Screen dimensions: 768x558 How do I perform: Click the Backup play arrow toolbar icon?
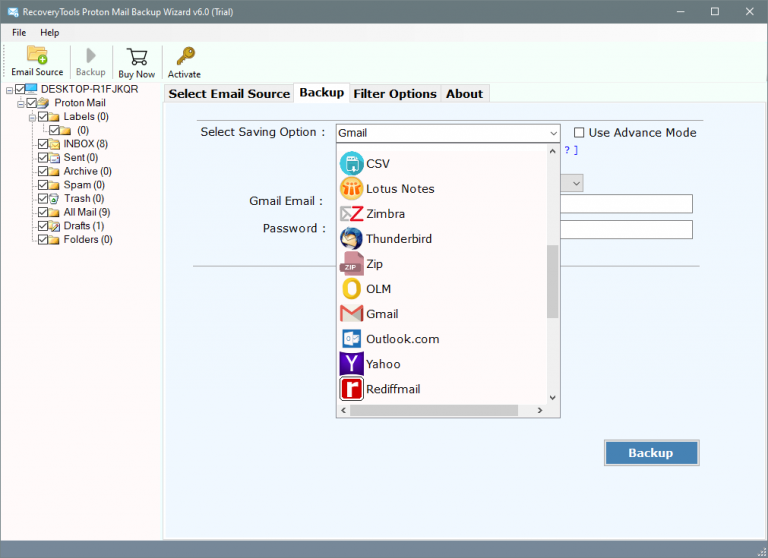pyautogui.click(x=91, y=56)
